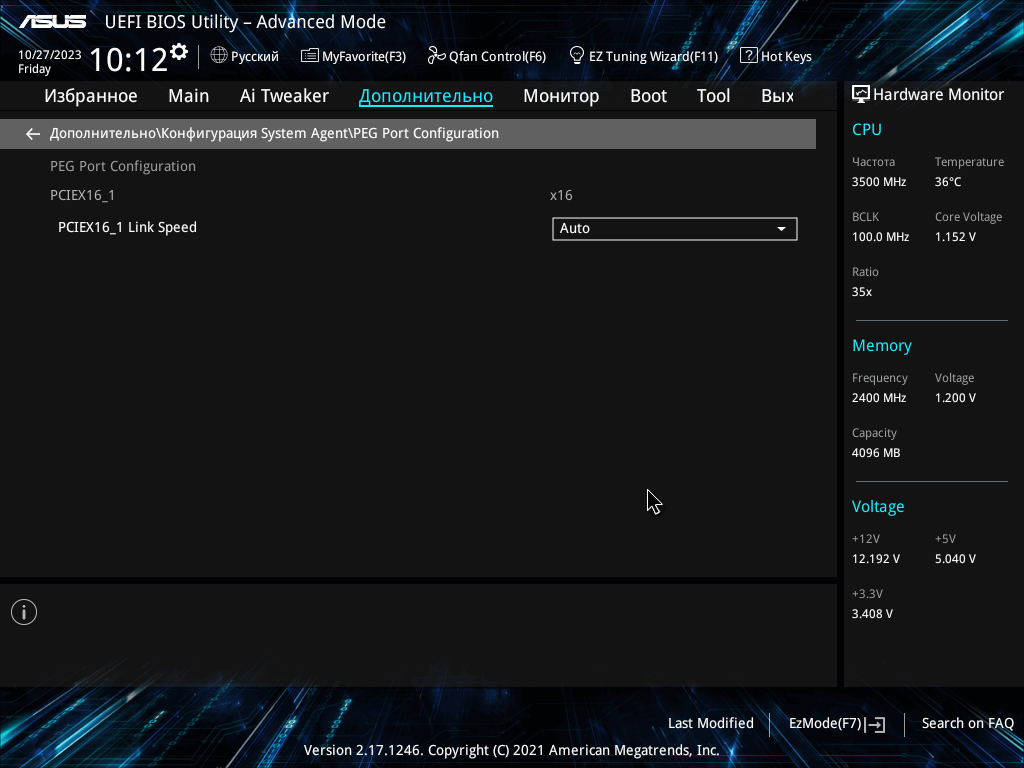Click the MyFavorite list icon
This screenshot has height=768, width=1024.
pos(310,56)
